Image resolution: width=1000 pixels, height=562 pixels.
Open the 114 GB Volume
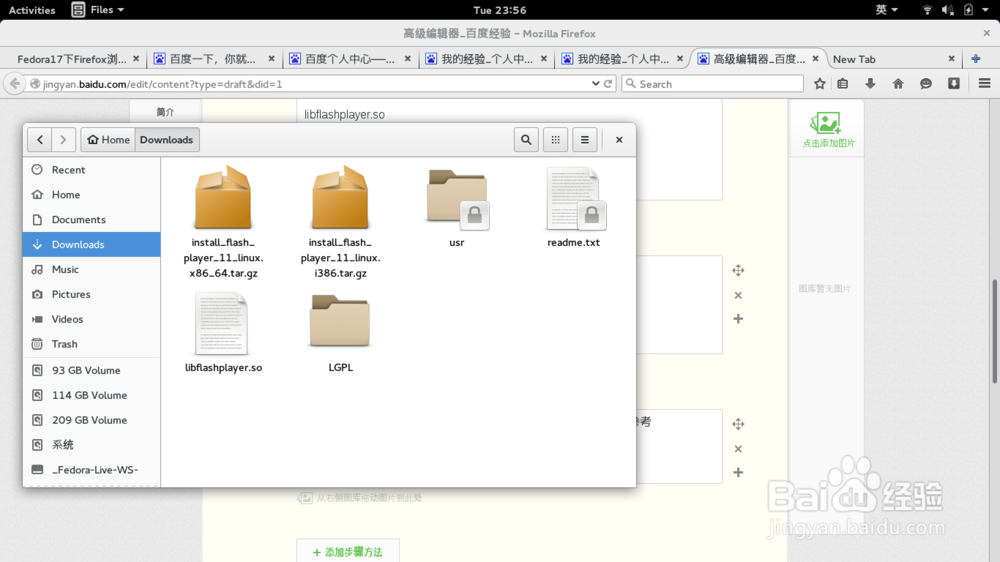coord(92,395)
